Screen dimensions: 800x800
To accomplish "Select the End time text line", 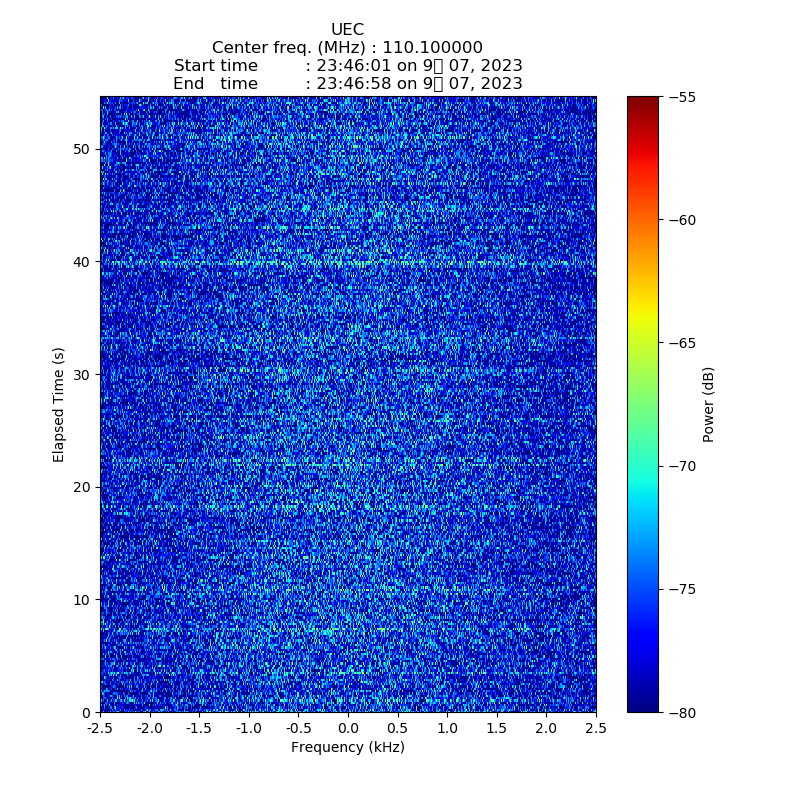I will tap(347, 84).
